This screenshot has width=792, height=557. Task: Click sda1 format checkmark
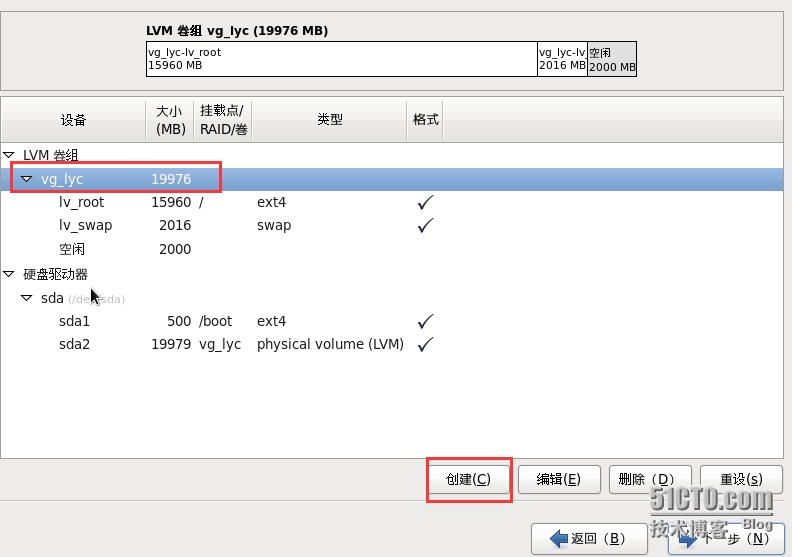pyautogui.click(x=425, y=321)
